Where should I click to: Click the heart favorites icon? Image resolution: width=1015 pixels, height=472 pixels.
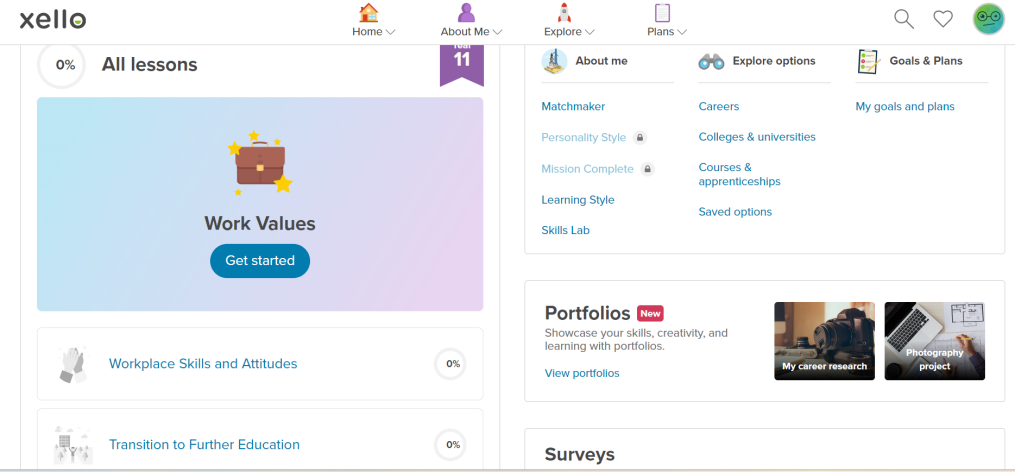click(x=942, y=19)
